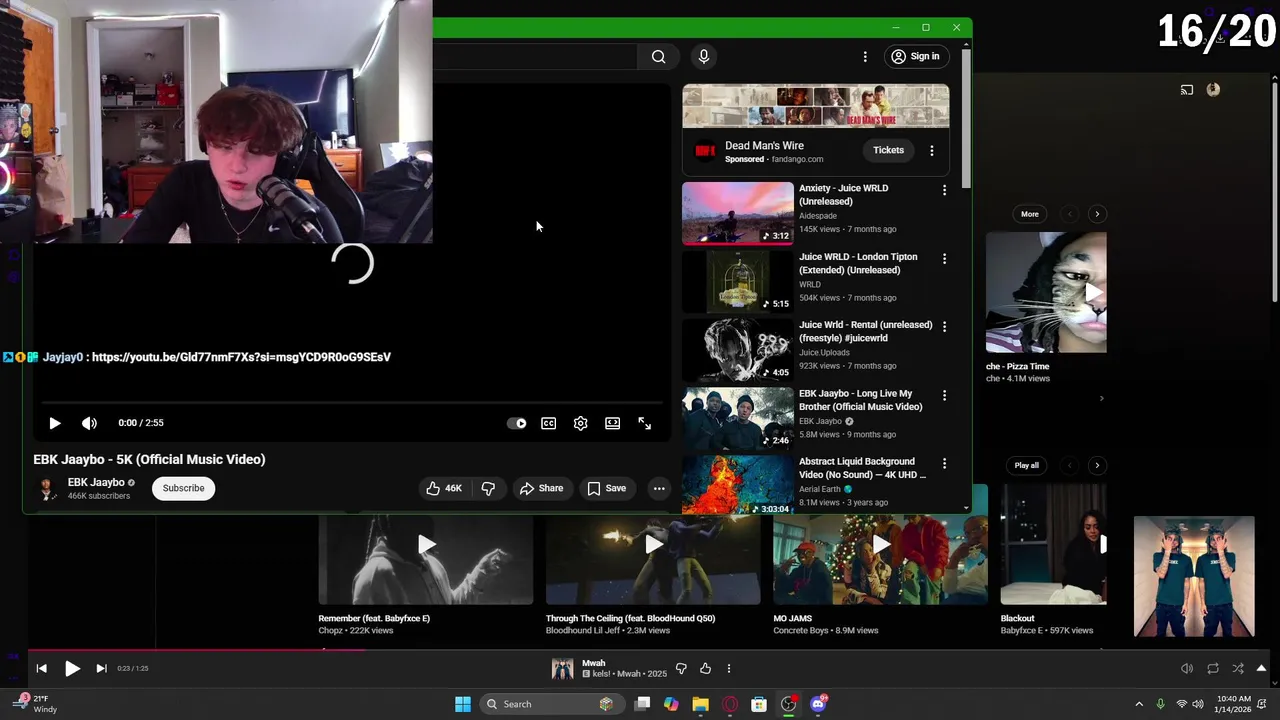Like the video with 46K likes

[x=444, y=488]
